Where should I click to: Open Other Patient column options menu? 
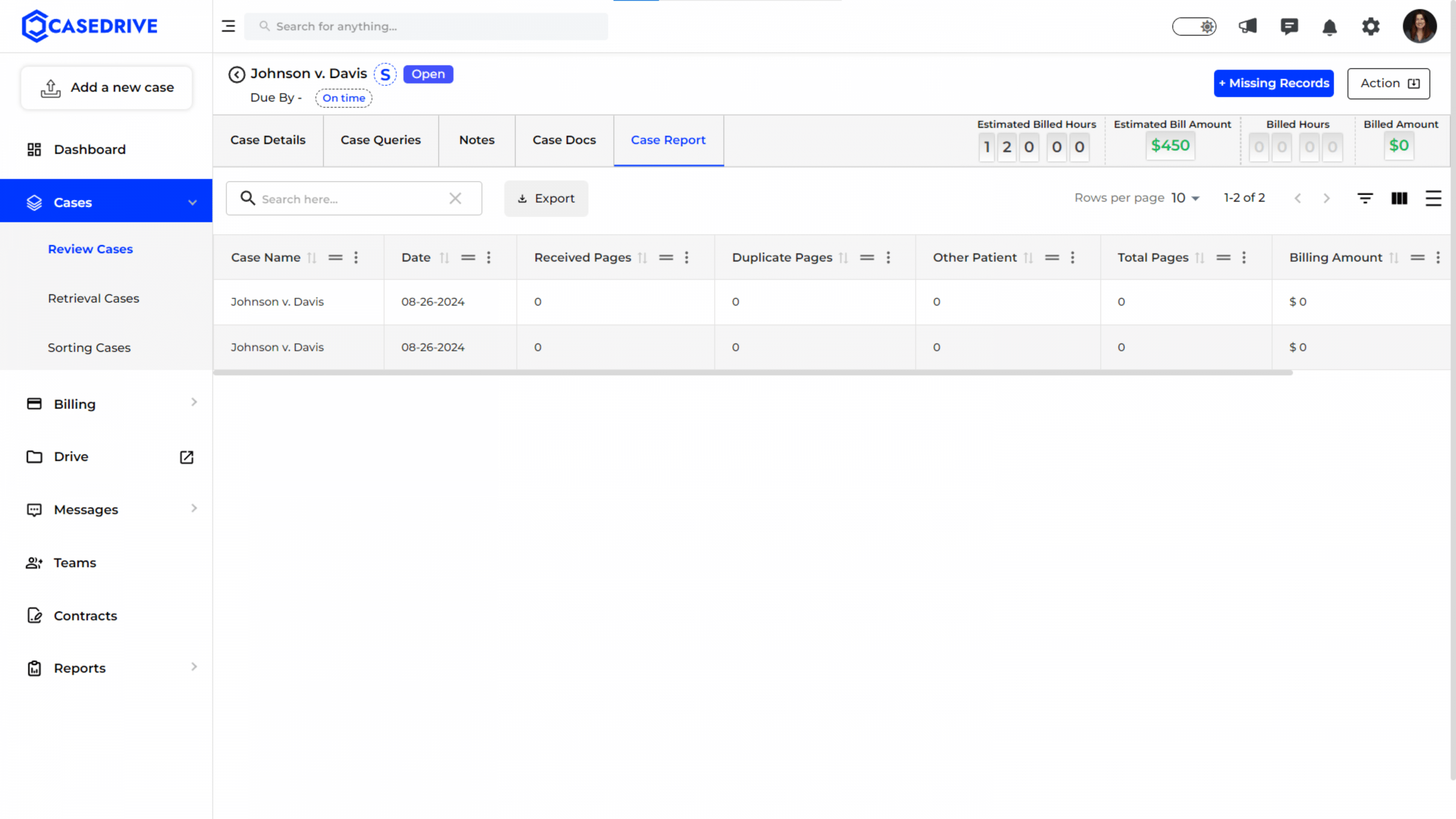1073,258
